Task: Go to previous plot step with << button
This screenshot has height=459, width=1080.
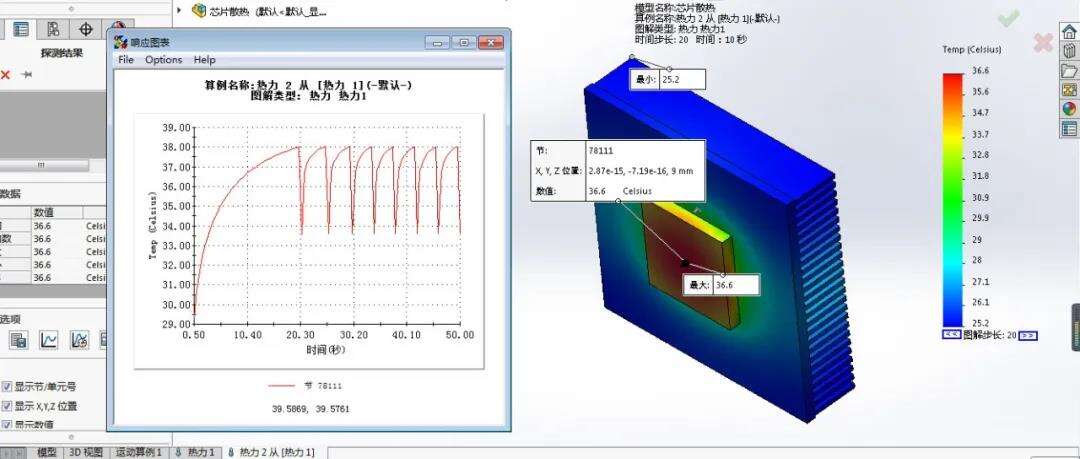Action: click(x=951, y=335)
